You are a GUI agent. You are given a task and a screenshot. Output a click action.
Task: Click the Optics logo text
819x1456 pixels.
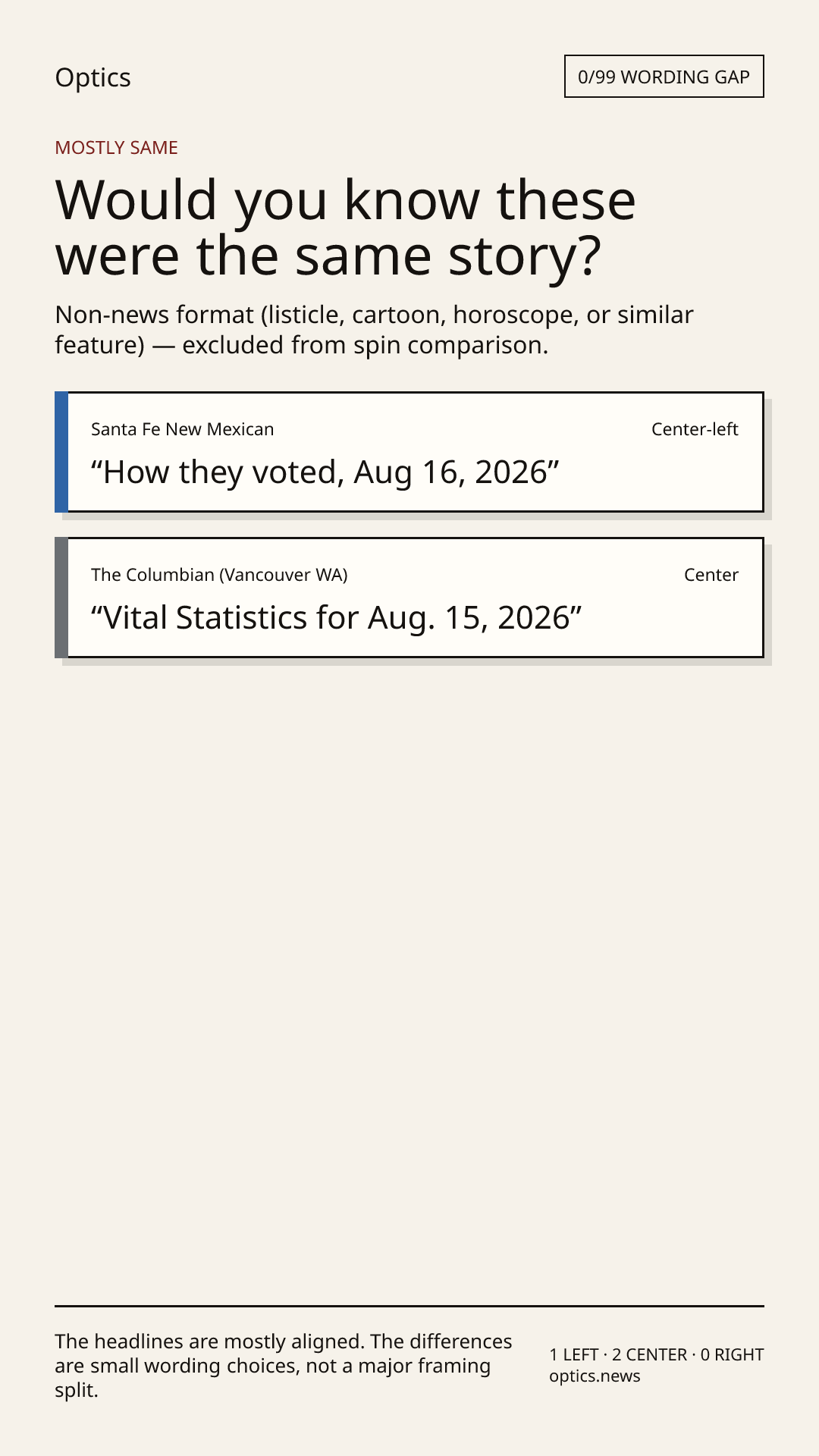[93, 77]
